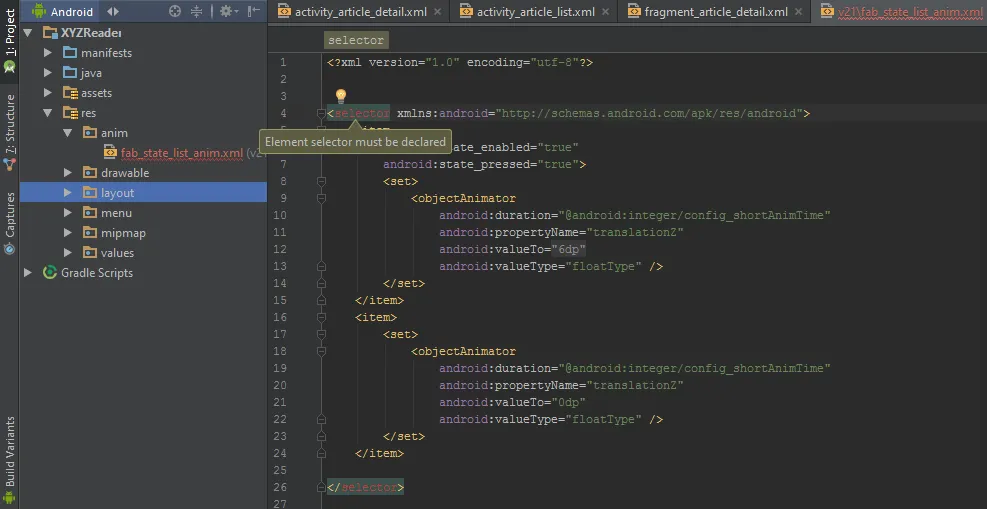Toggle the Captures tool window button

[x=9, y=223]
